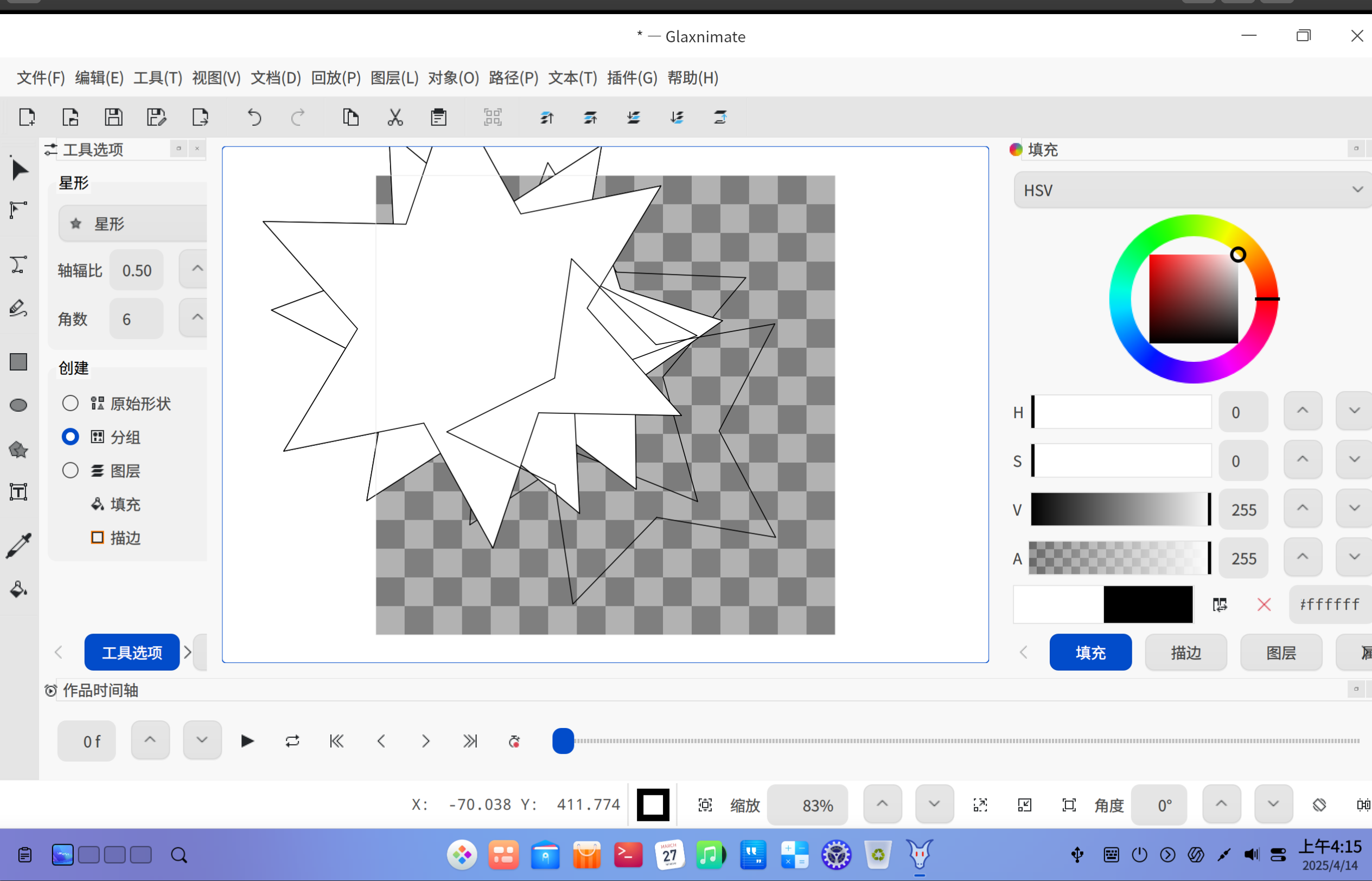Open the 星形 shape type dropdown
Viewport: 1372px width, 881px height.
[x=132, y=224]
